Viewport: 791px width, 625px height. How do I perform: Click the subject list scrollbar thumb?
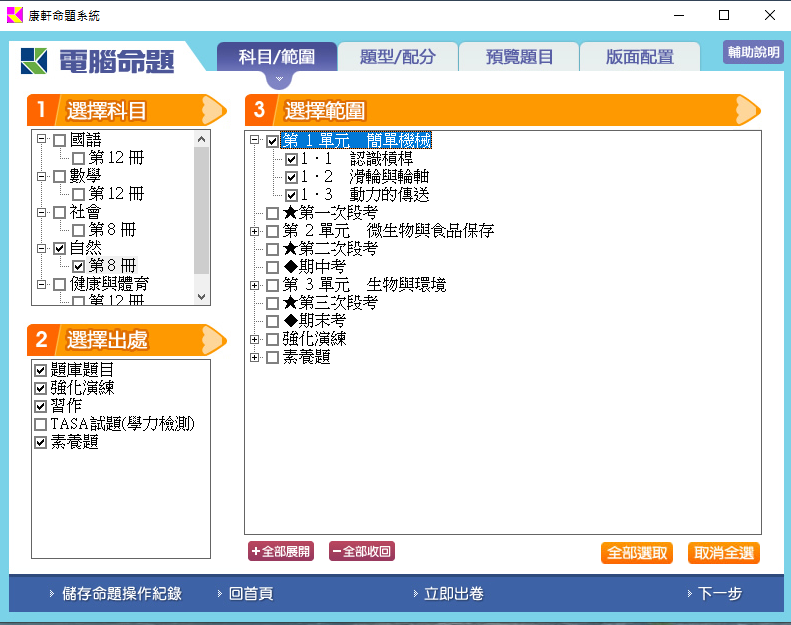tap(202, 210)
